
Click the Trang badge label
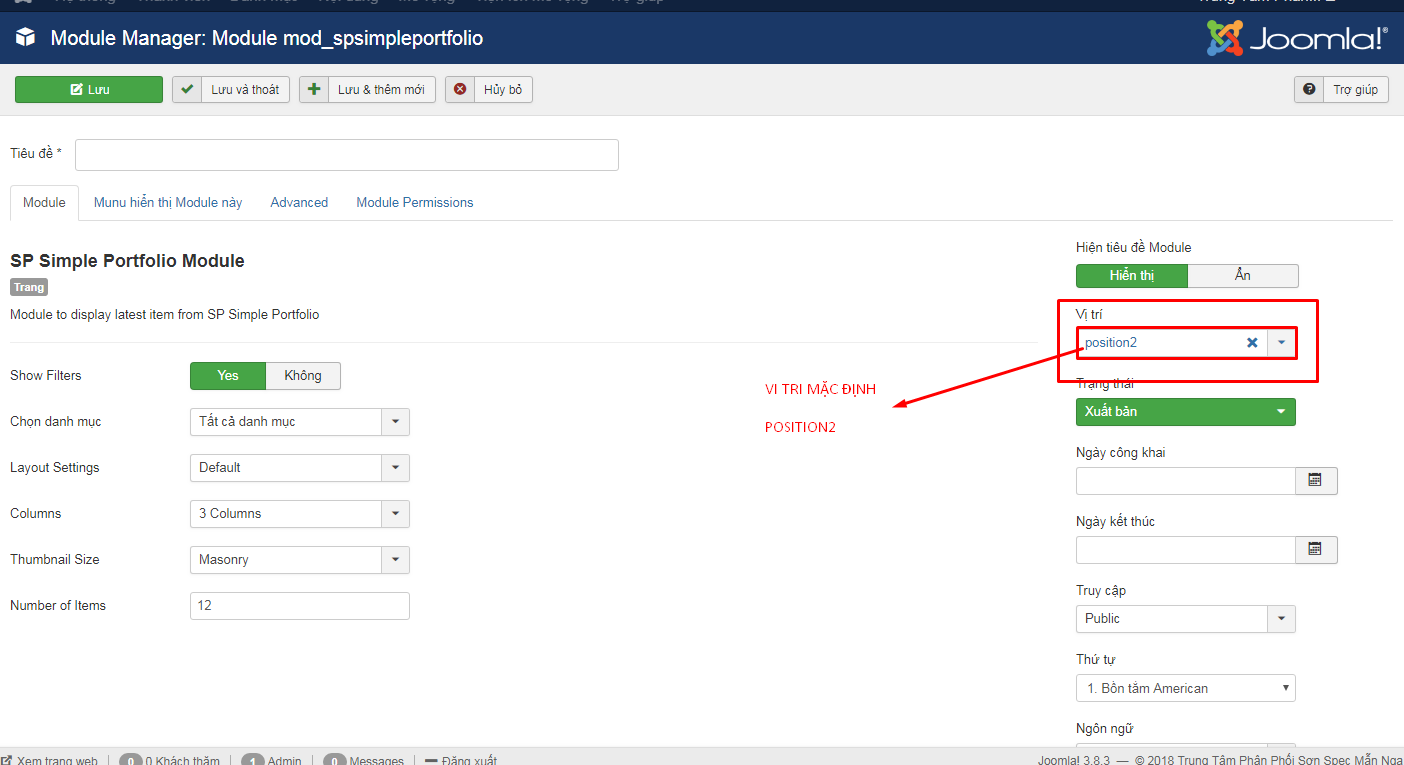pyautogui.click(x=29, y=287)
